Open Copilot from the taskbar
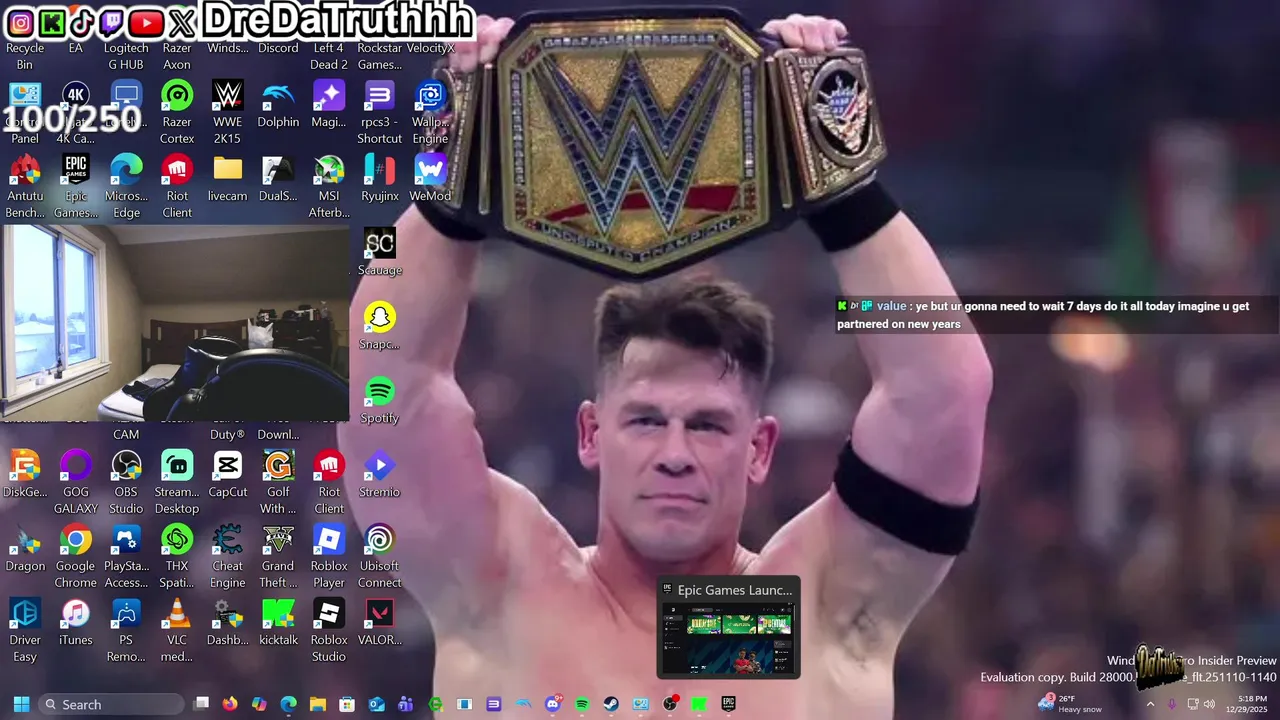1280x720 pixels. click(259, 704)
